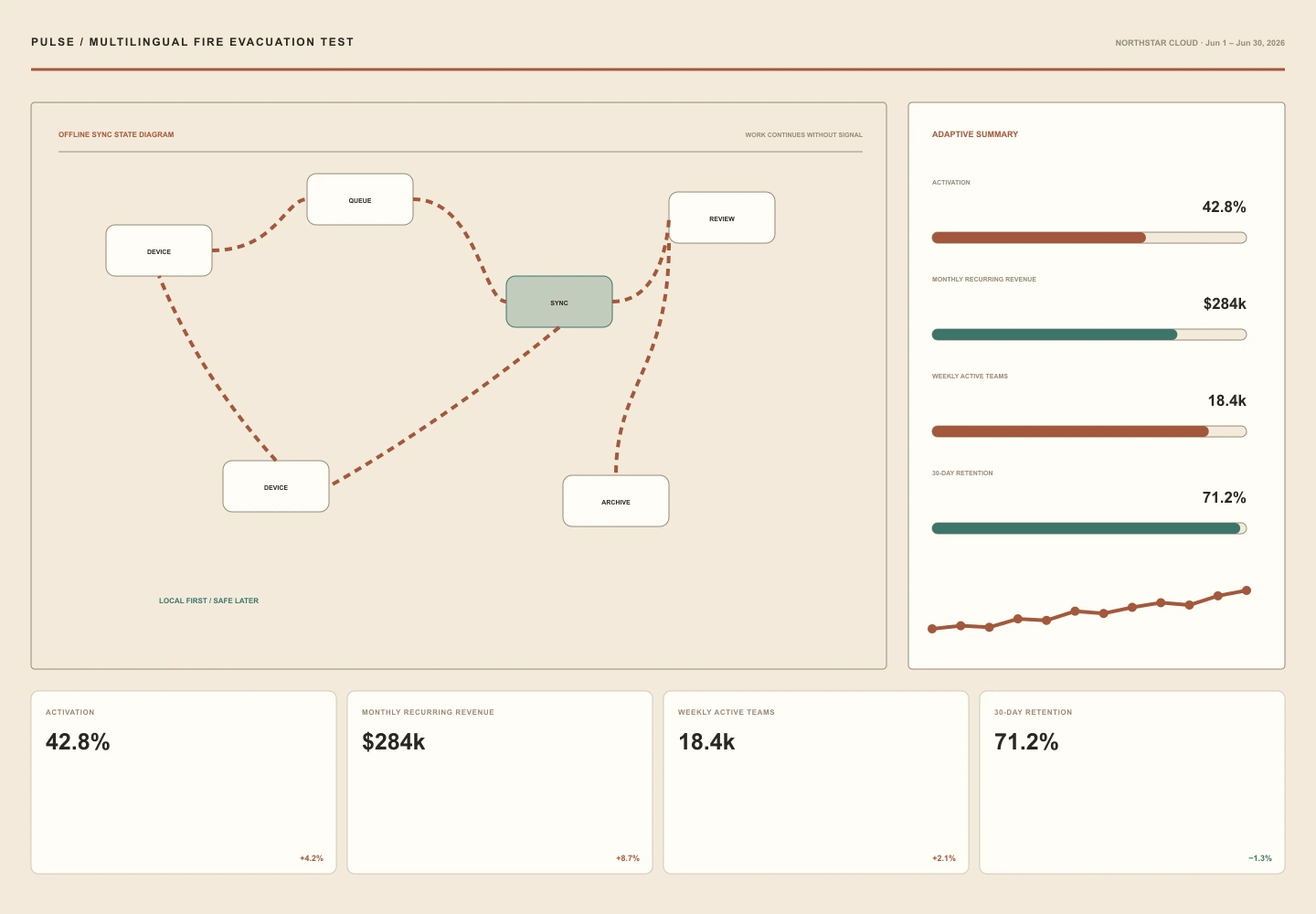Click the "ACTIVATION" label in the Adaptive Summary panel
The image size is (1316, 914).
tap(951, 183)
